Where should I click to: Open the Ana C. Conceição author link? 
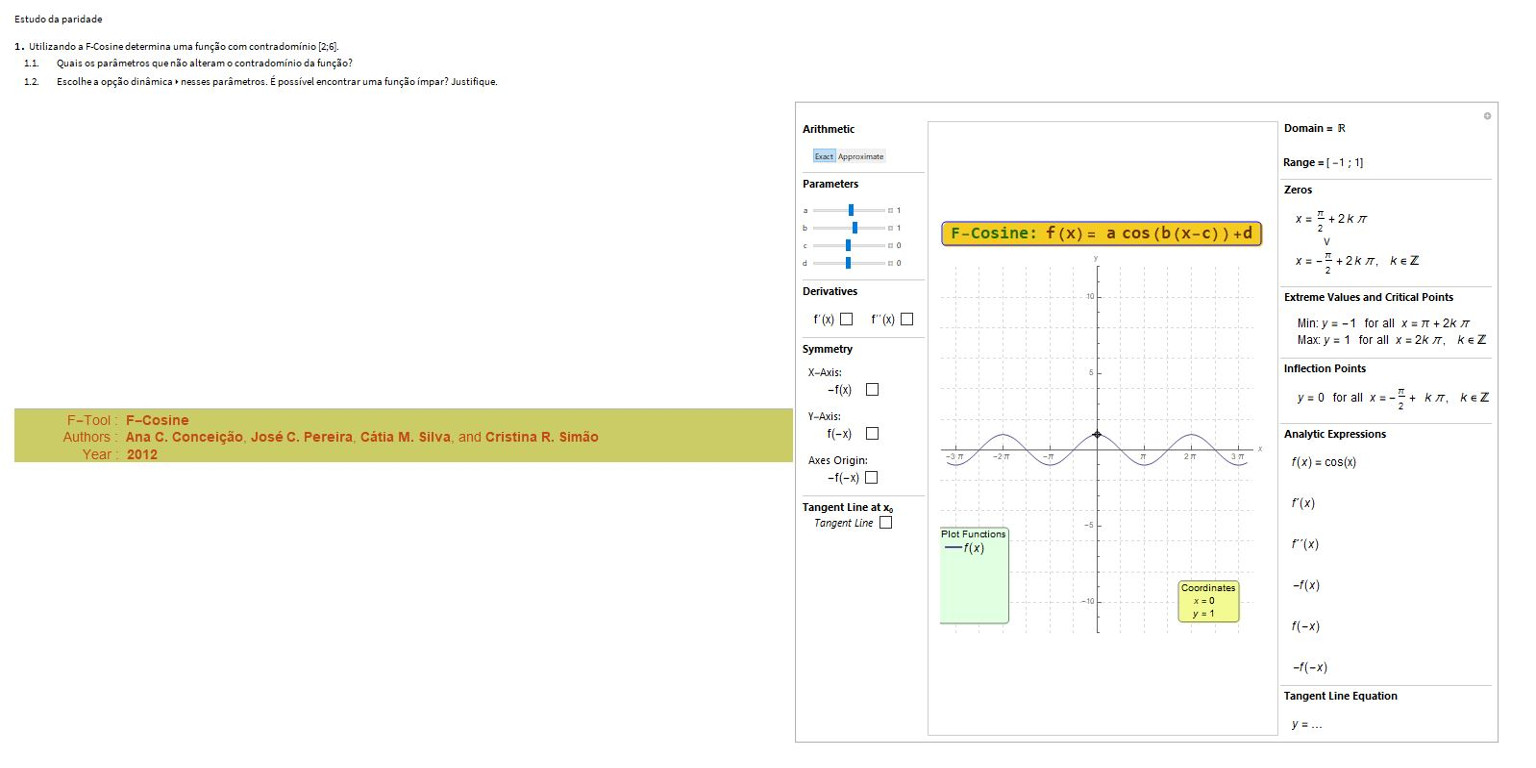[x=184, y=437]
